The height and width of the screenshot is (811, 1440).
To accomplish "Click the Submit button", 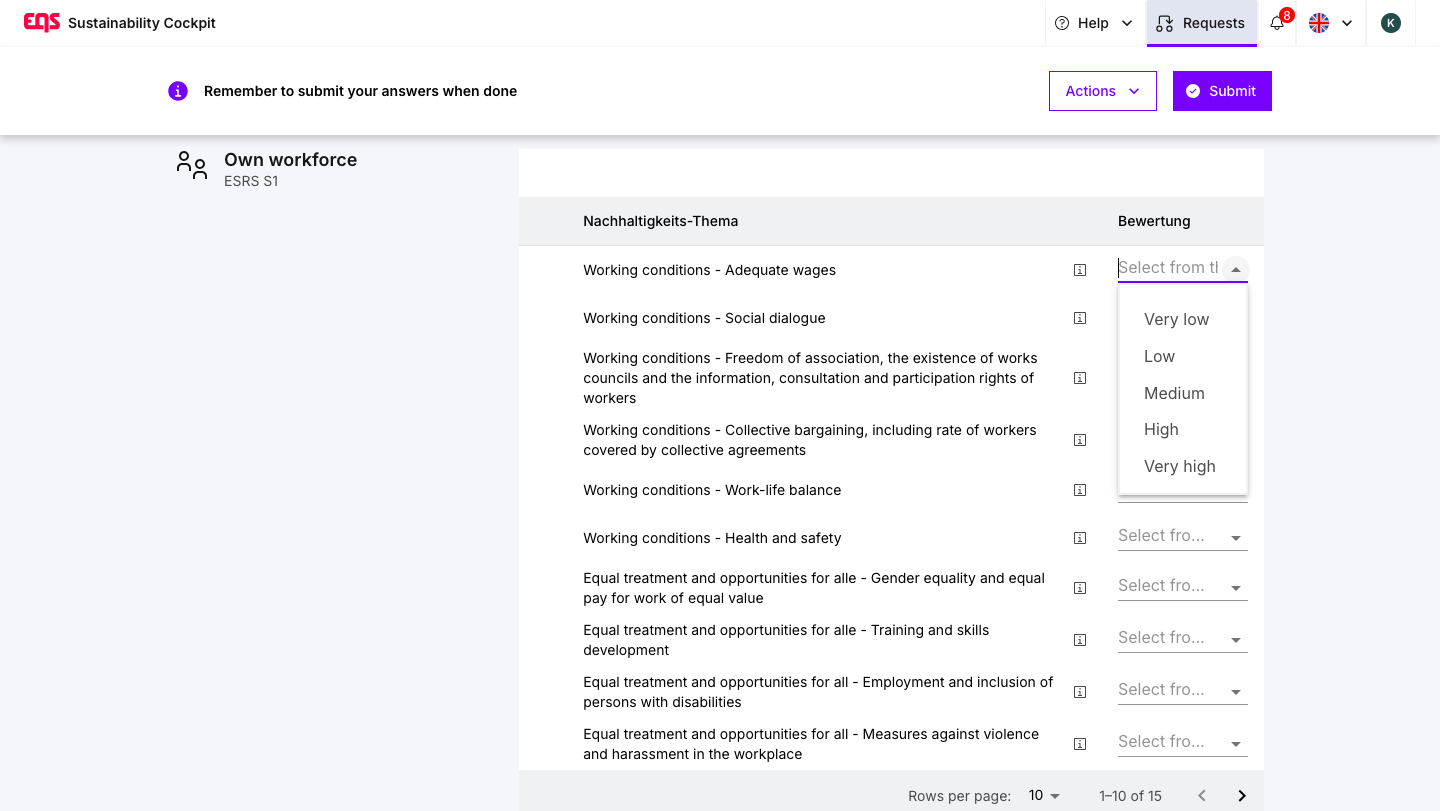I will pyautogui.click(x=1221, y=91).
